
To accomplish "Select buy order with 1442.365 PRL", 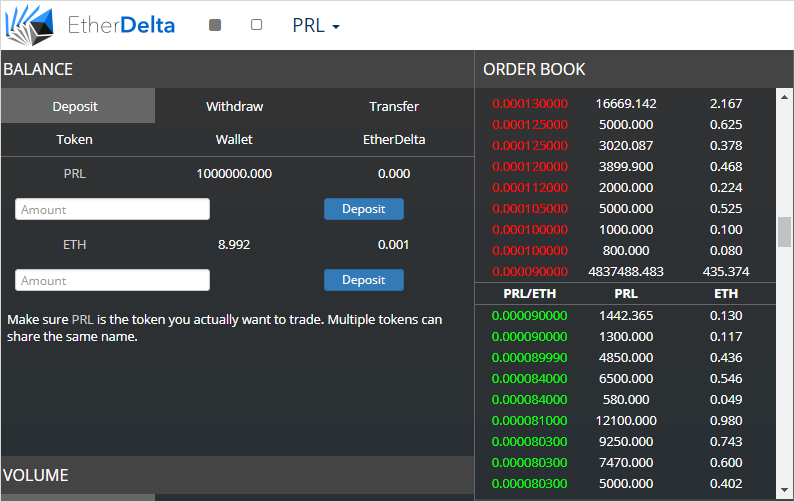I will point(625,315).
